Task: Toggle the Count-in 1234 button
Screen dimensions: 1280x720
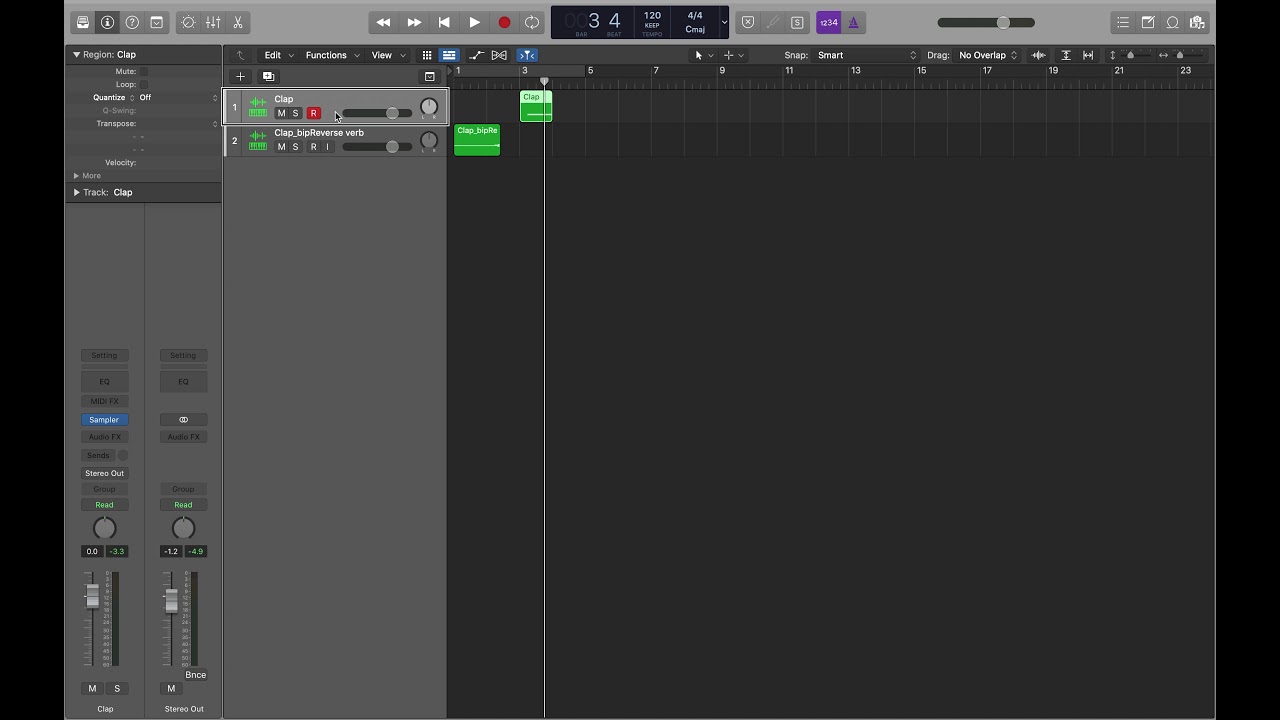Action: tap(828, 22)
